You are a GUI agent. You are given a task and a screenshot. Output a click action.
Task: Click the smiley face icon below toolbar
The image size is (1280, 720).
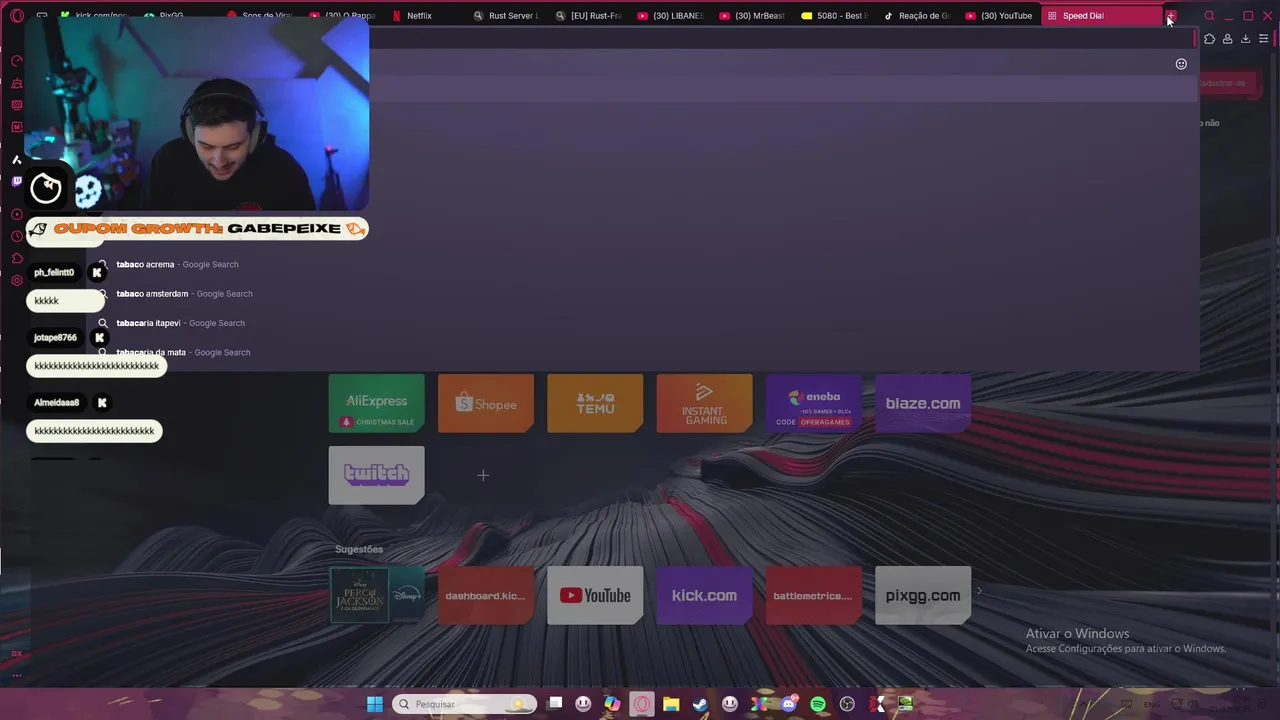1181,64
